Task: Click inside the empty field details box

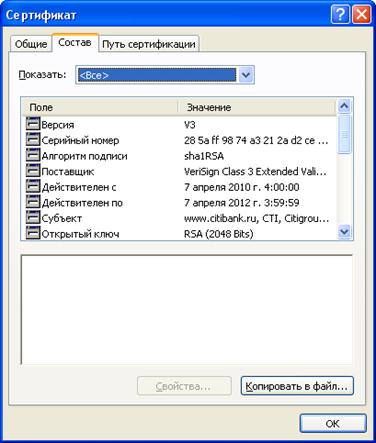Action: [187, 310]
